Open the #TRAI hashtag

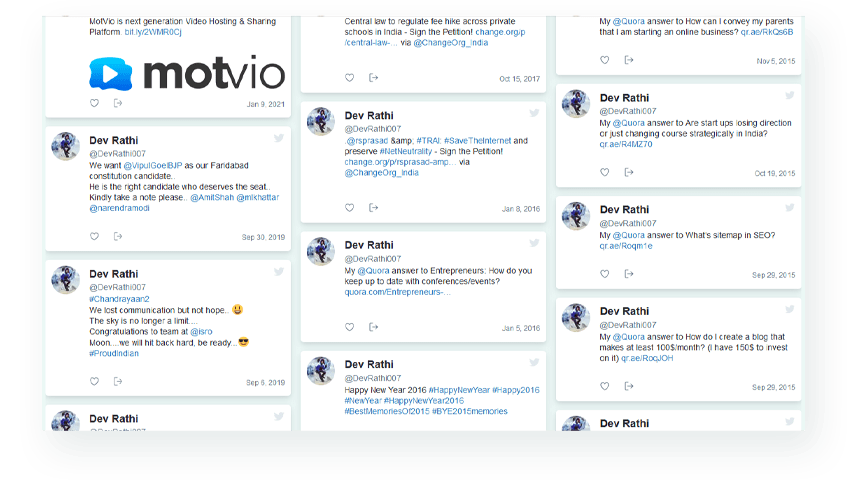(429, 140)
